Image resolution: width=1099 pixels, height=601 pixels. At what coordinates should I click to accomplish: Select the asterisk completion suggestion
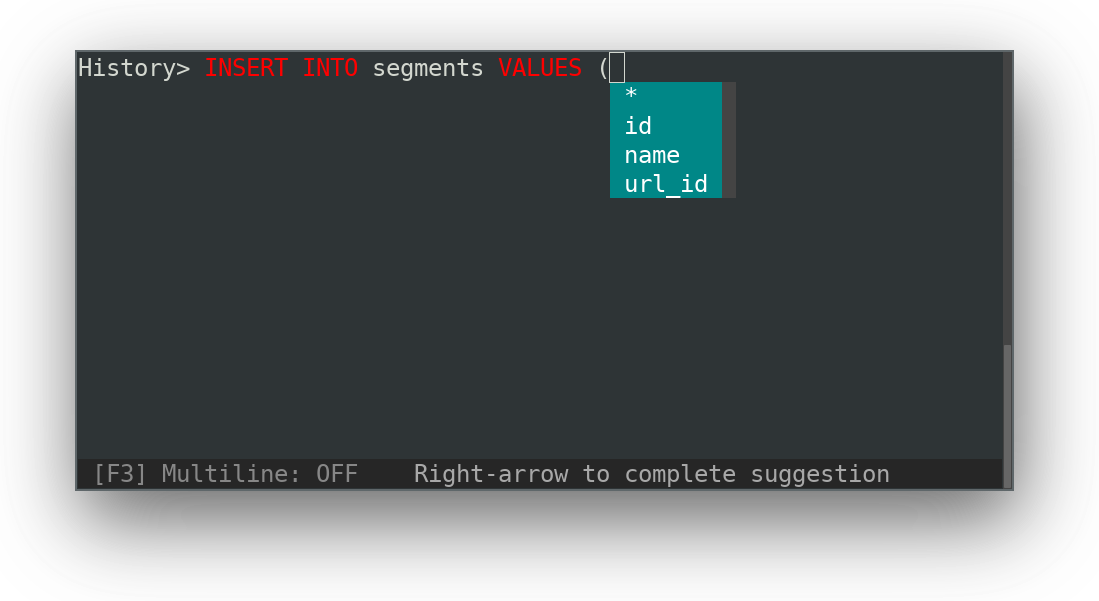[x=666, y=96]
